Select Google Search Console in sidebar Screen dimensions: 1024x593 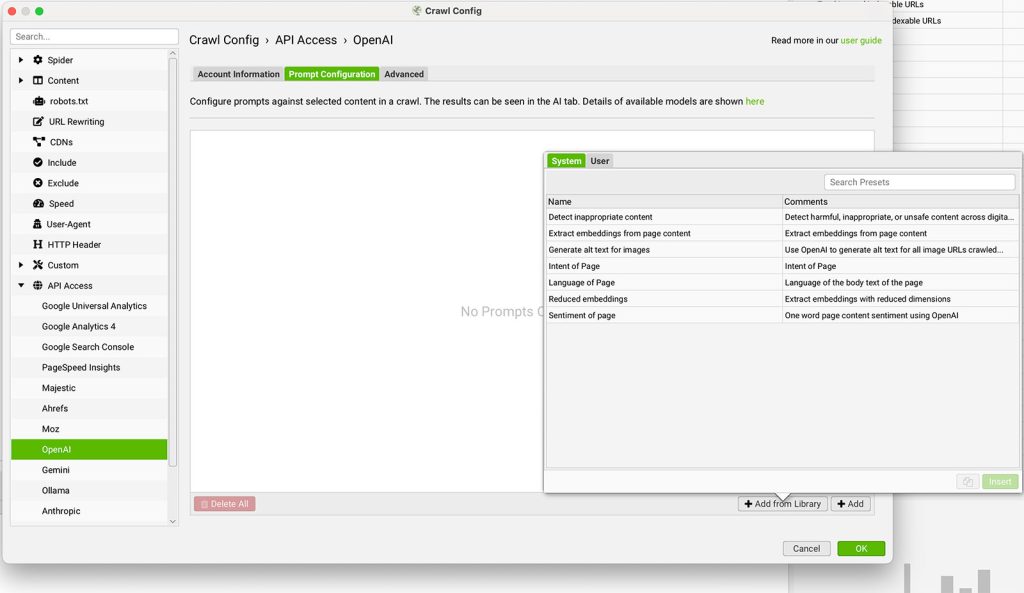(89, 347)
